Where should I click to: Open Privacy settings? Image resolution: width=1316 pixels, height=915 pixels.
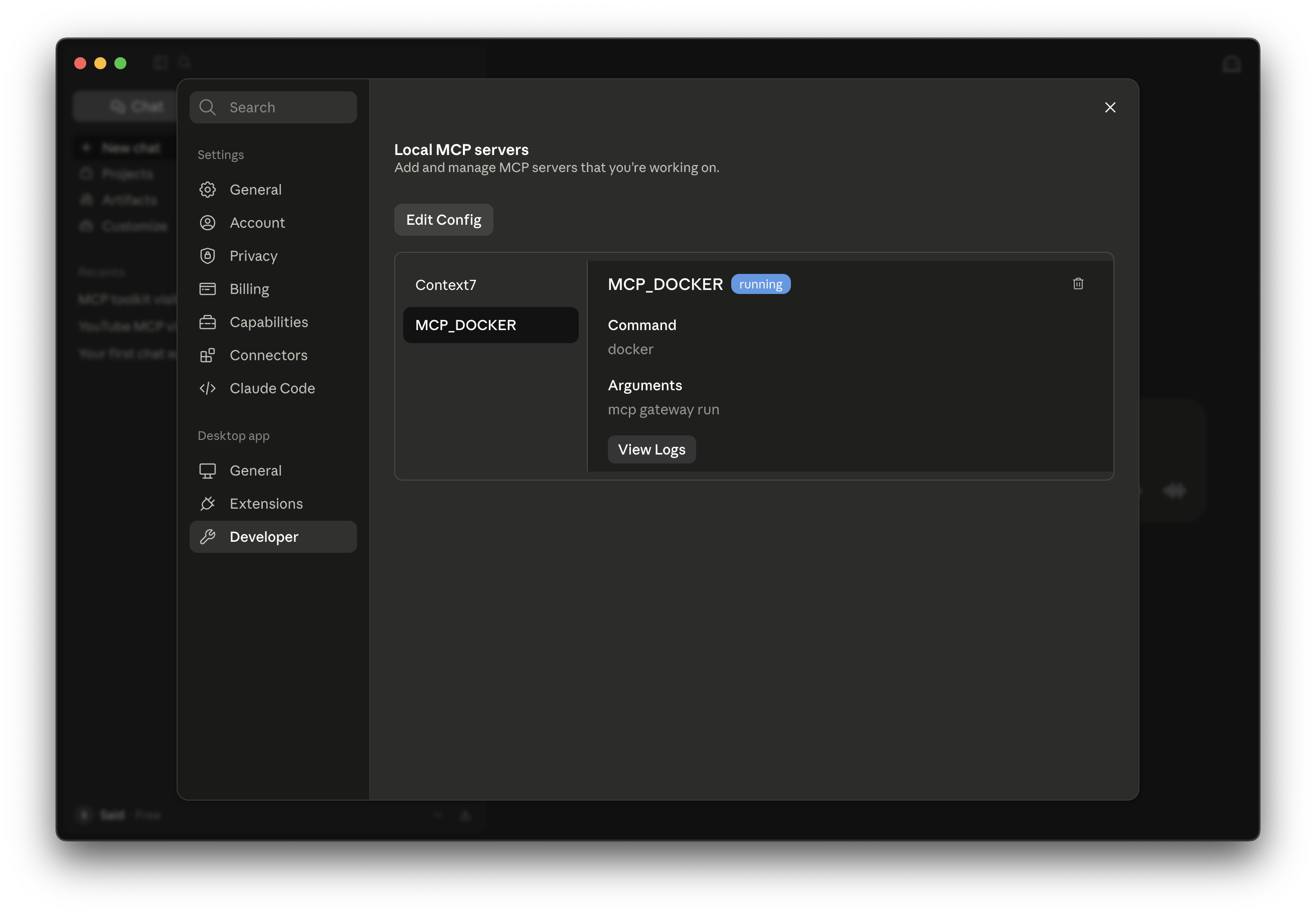(273, 256)
